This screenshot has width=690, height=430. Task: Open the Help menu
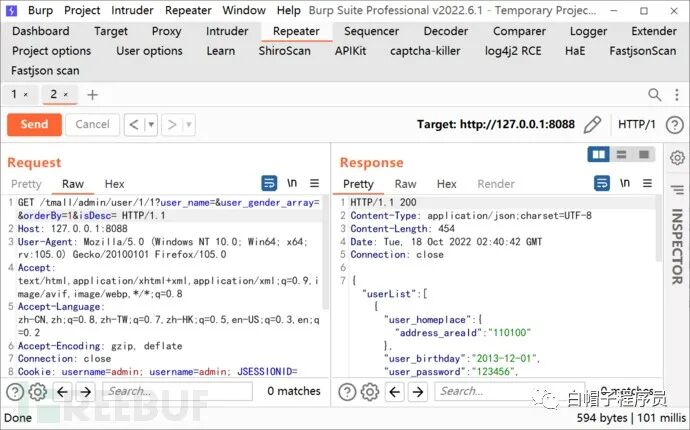click(289, 10)
